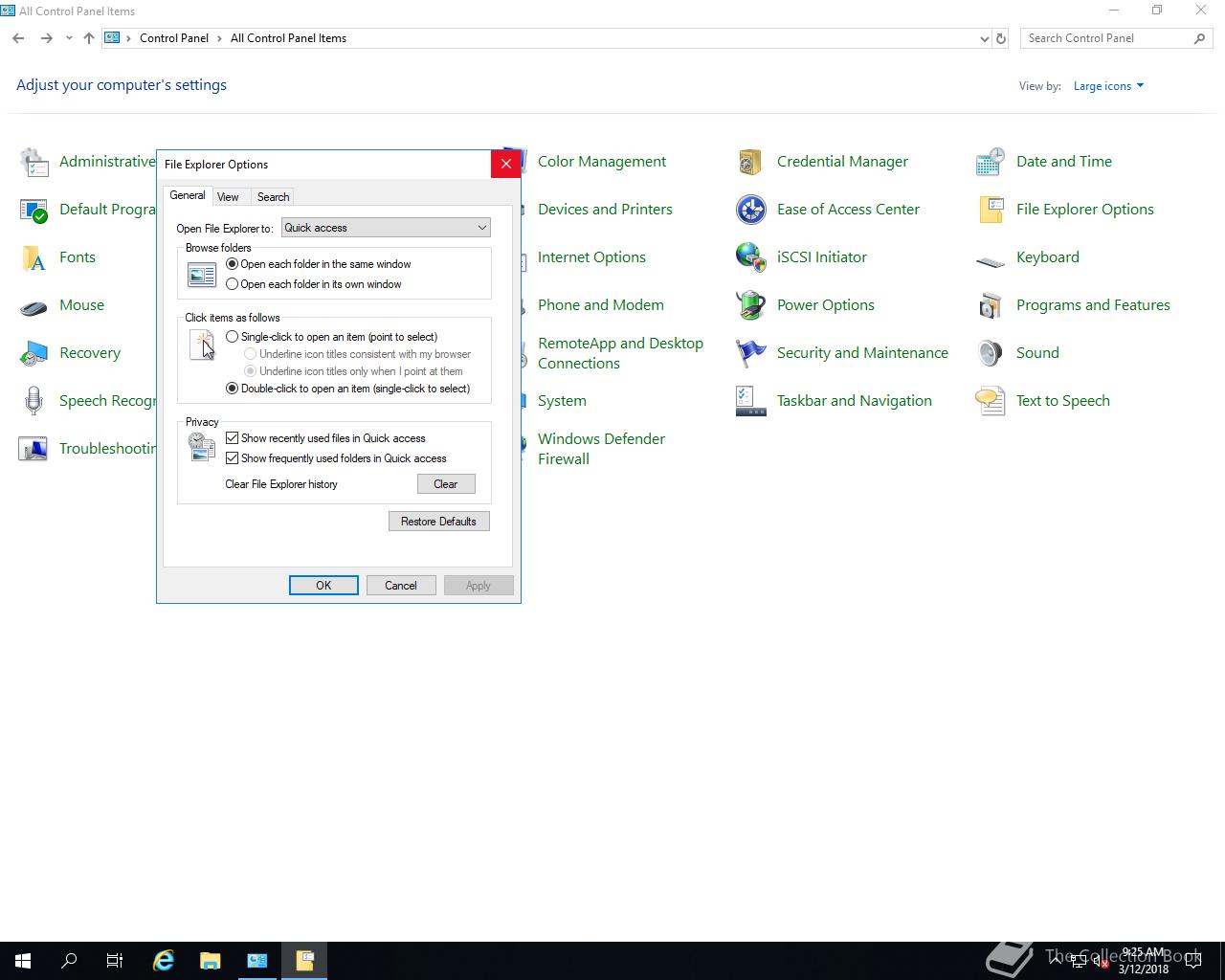The width and height of the screenshot is (1225, 980).
Task: Launch Internet Explorer from the taskbar
Action: (164, 961)
